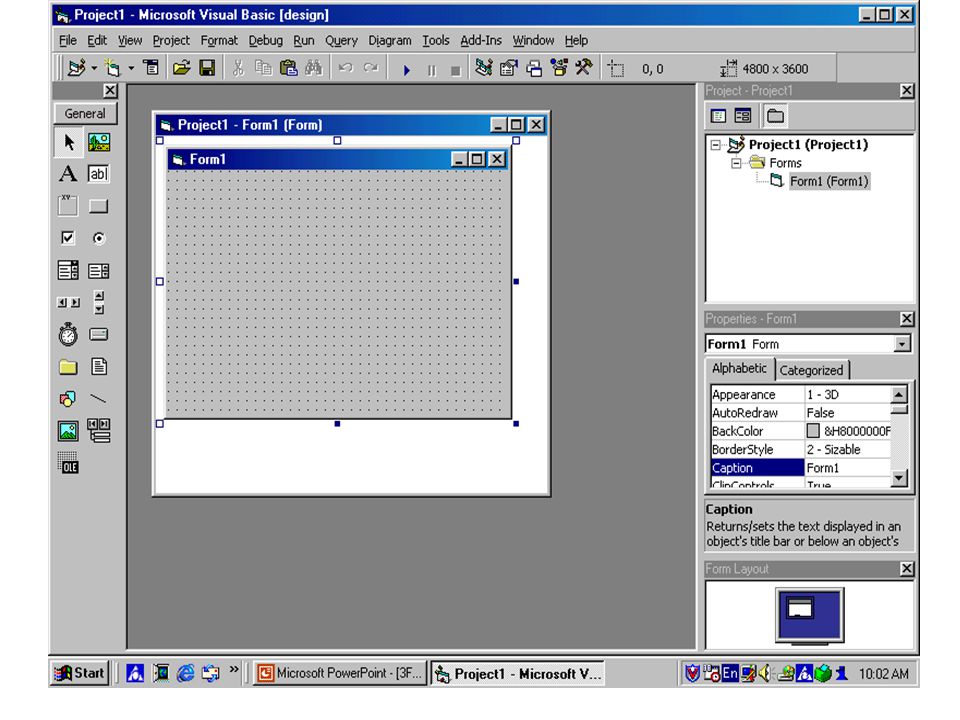Select the ListBox control tool

coord(99,271)
